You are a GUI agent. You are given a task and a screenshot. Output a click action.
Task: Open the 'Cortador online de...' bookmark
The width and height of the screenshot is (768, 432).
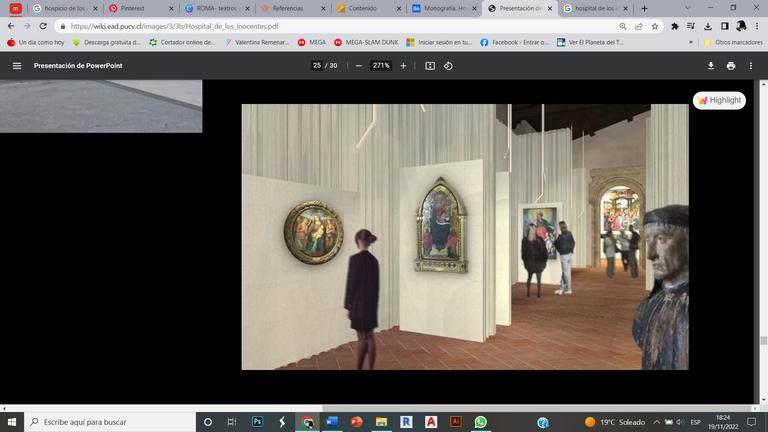(182, 43)
